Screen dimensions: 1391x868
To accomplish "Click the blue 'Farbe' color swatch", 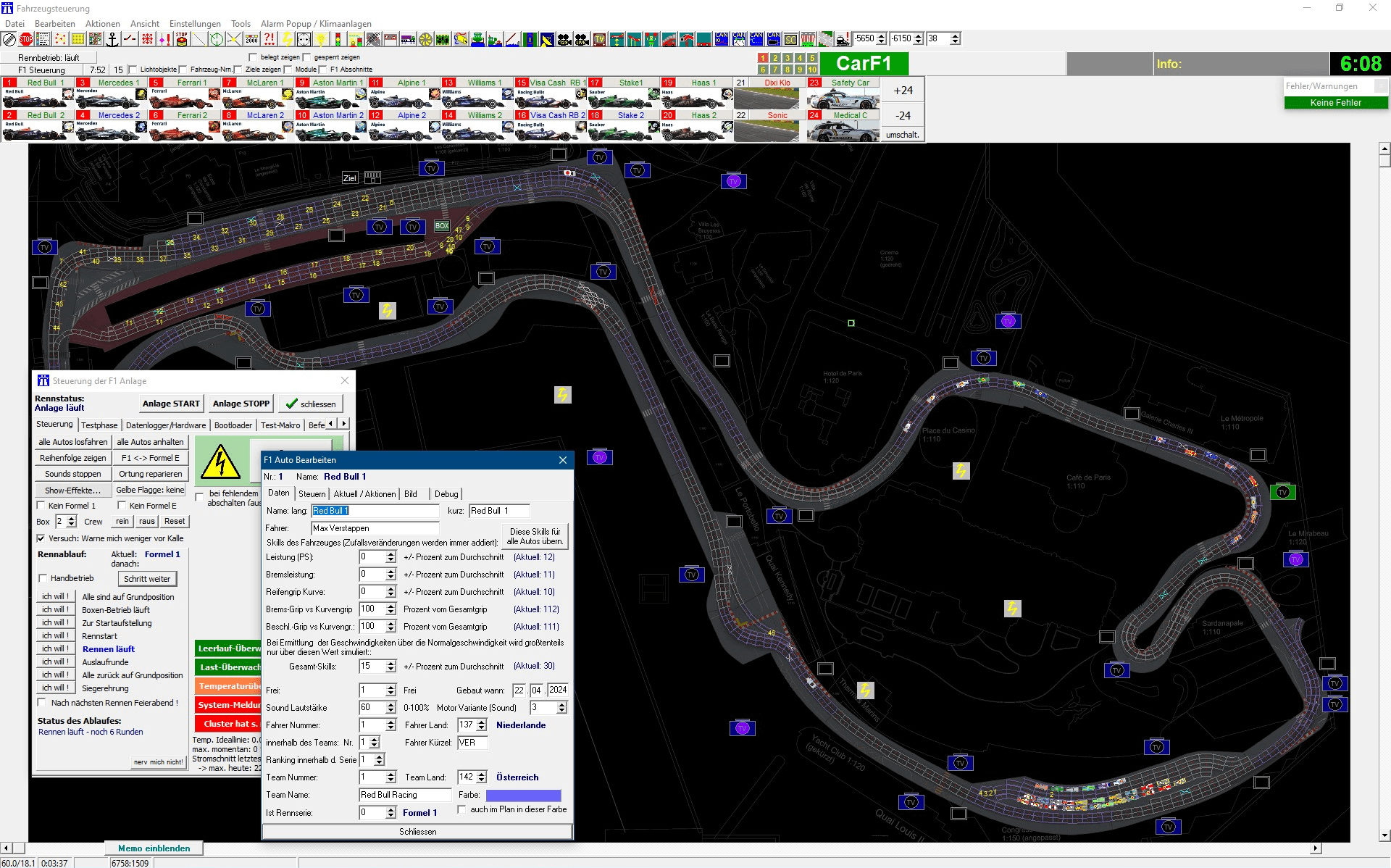I will (524, 795).
